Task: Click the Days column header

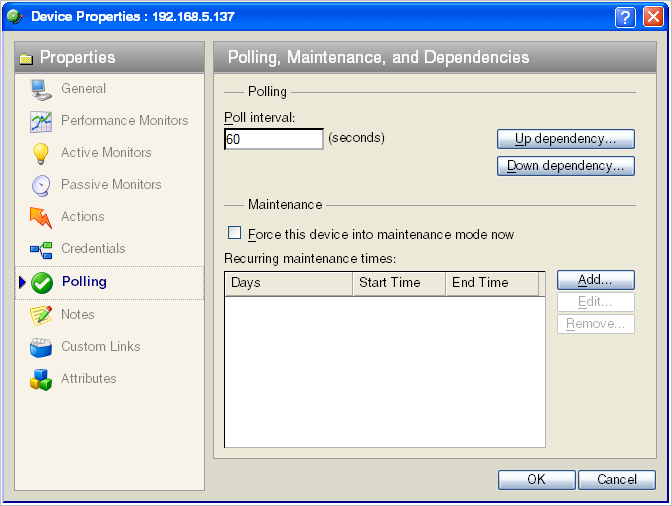Action: tap(288, 283)
